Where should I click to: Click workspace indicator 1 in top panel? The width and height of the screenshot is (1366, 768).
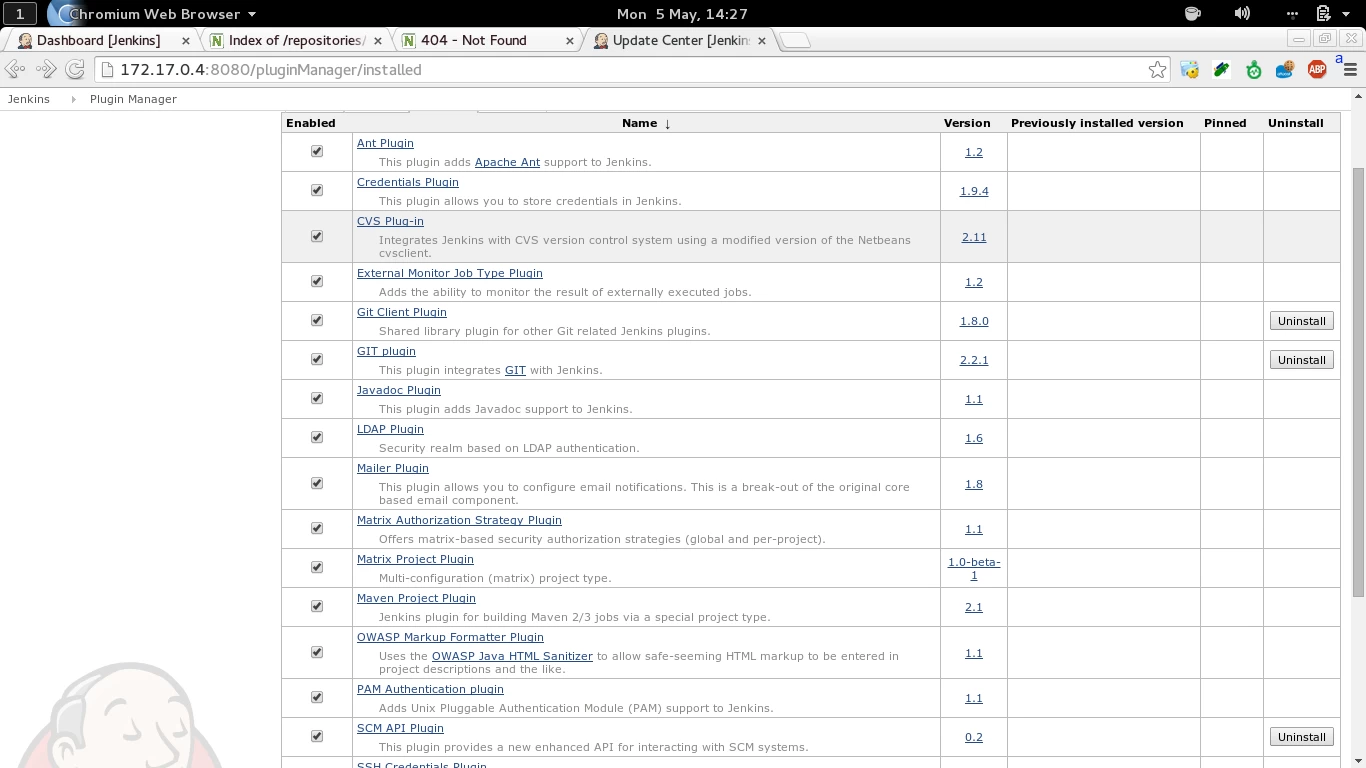click(19, 14)
